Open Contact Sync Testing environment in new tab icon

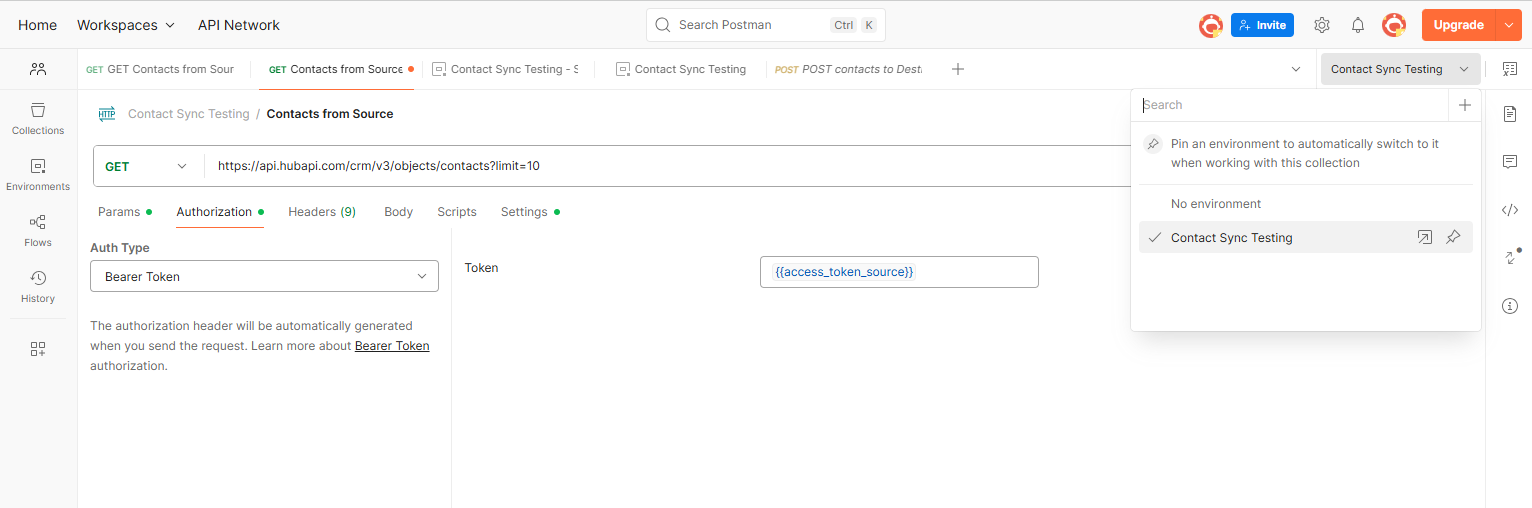tap(1425, 237)
